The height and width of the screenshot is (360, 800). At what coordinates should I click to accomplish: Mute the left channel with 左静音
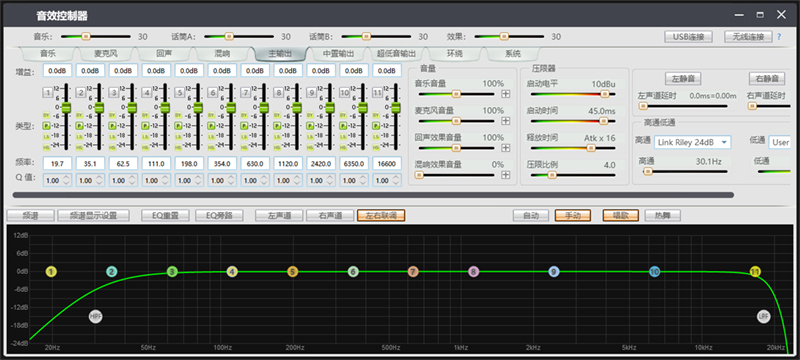pyautogui.click(x=683, y=79)
